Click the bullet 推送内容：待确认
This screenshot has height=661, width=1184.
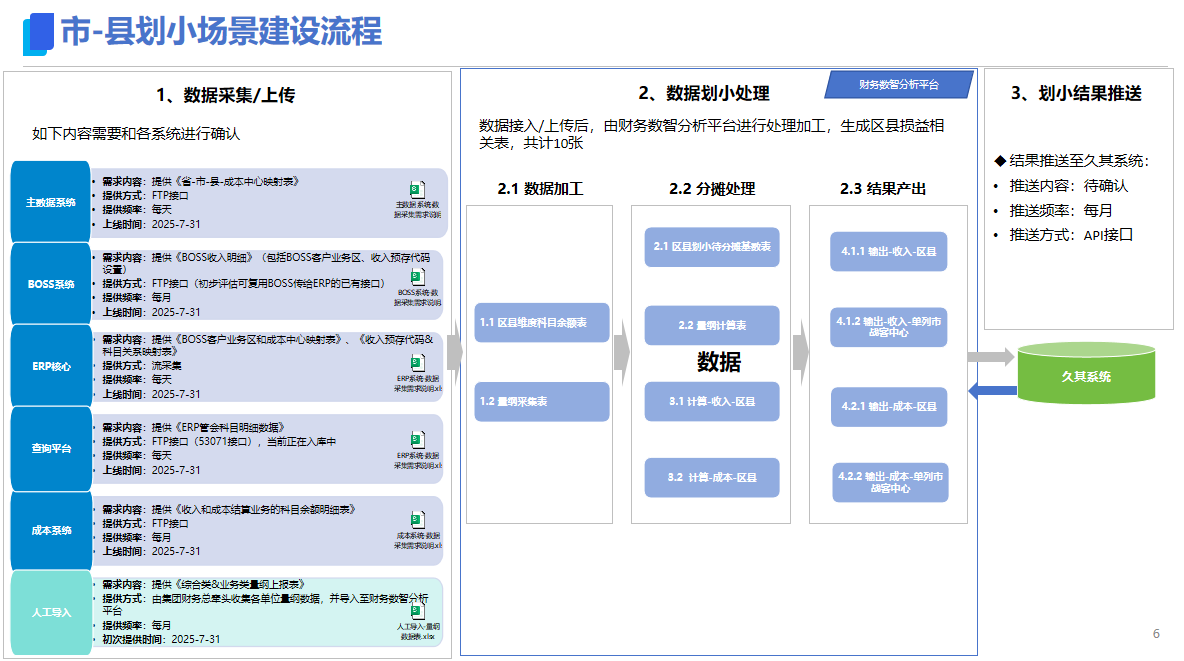point(1068,186)
